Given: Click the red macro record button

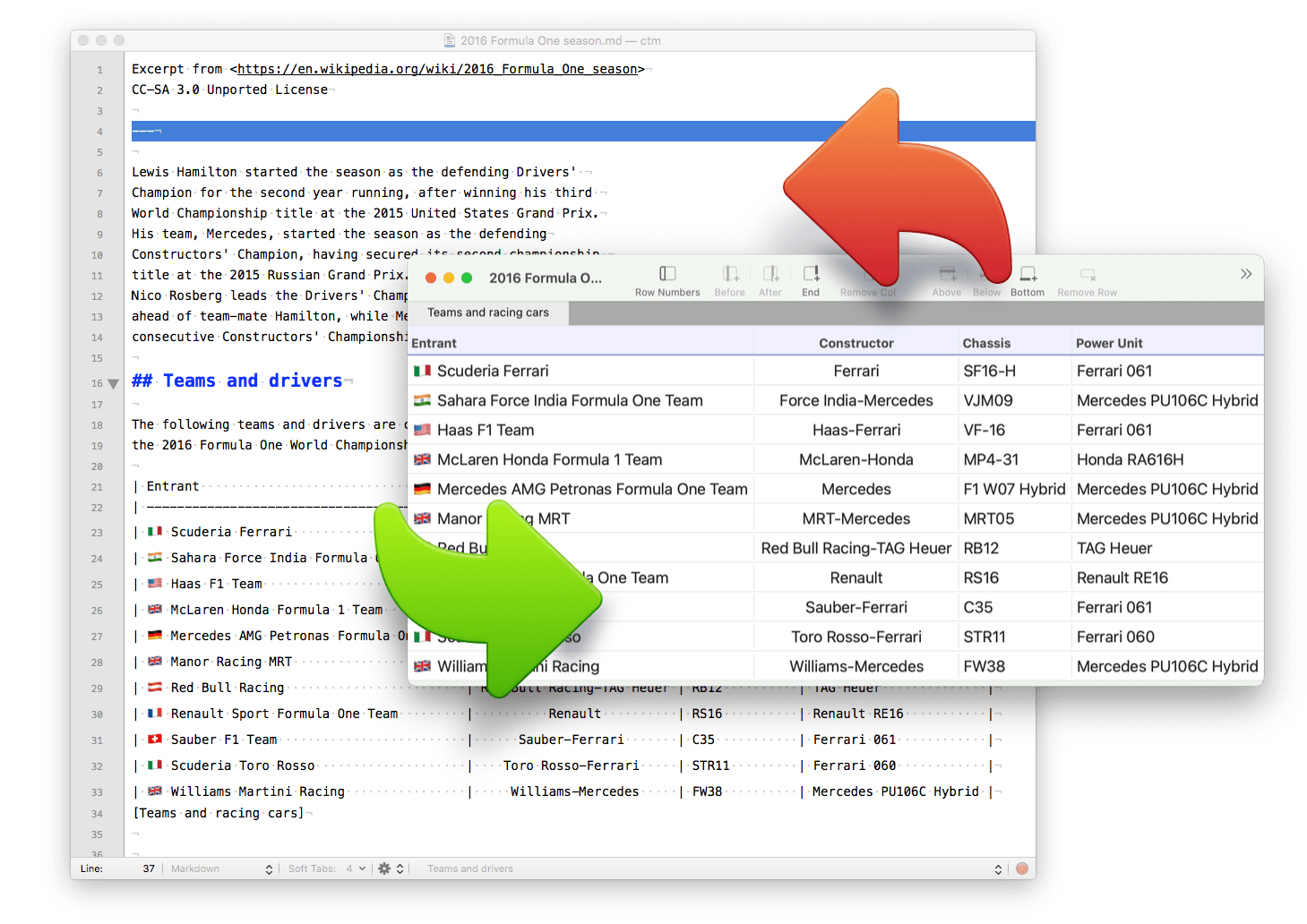Looking at the screenshot, I should [x=1021, y=868].
